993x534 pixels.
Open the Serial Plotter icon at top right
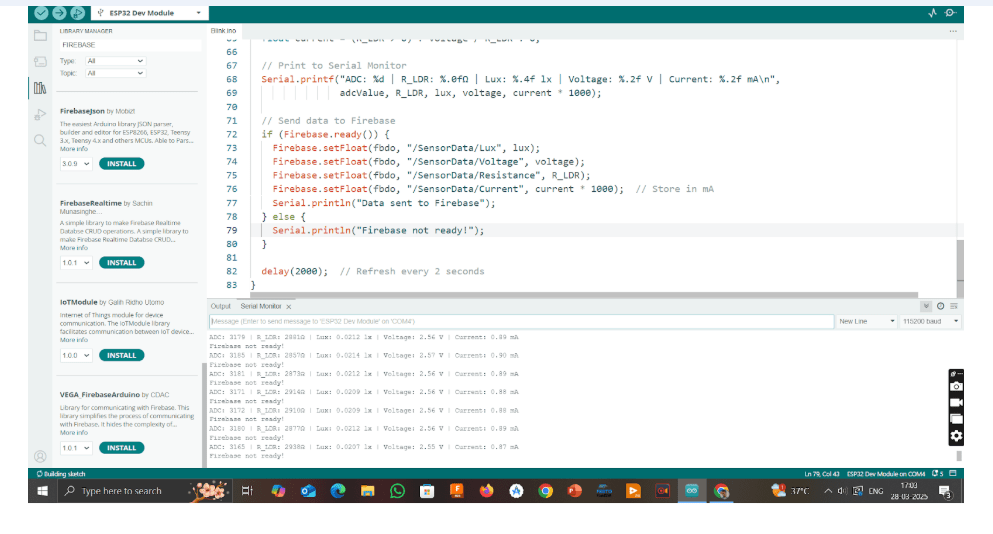click(933, 13)
